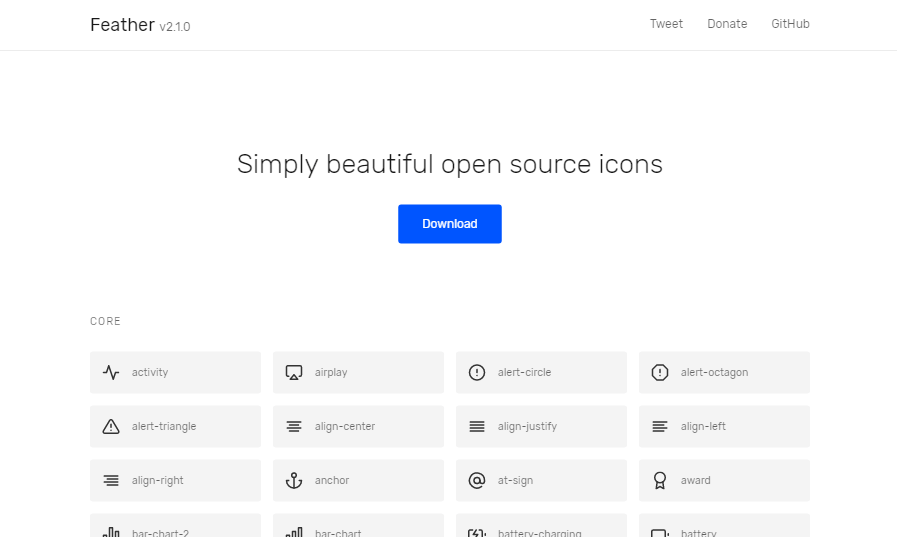Click the align-justify icon
The image size is (897, 537).
477,427
